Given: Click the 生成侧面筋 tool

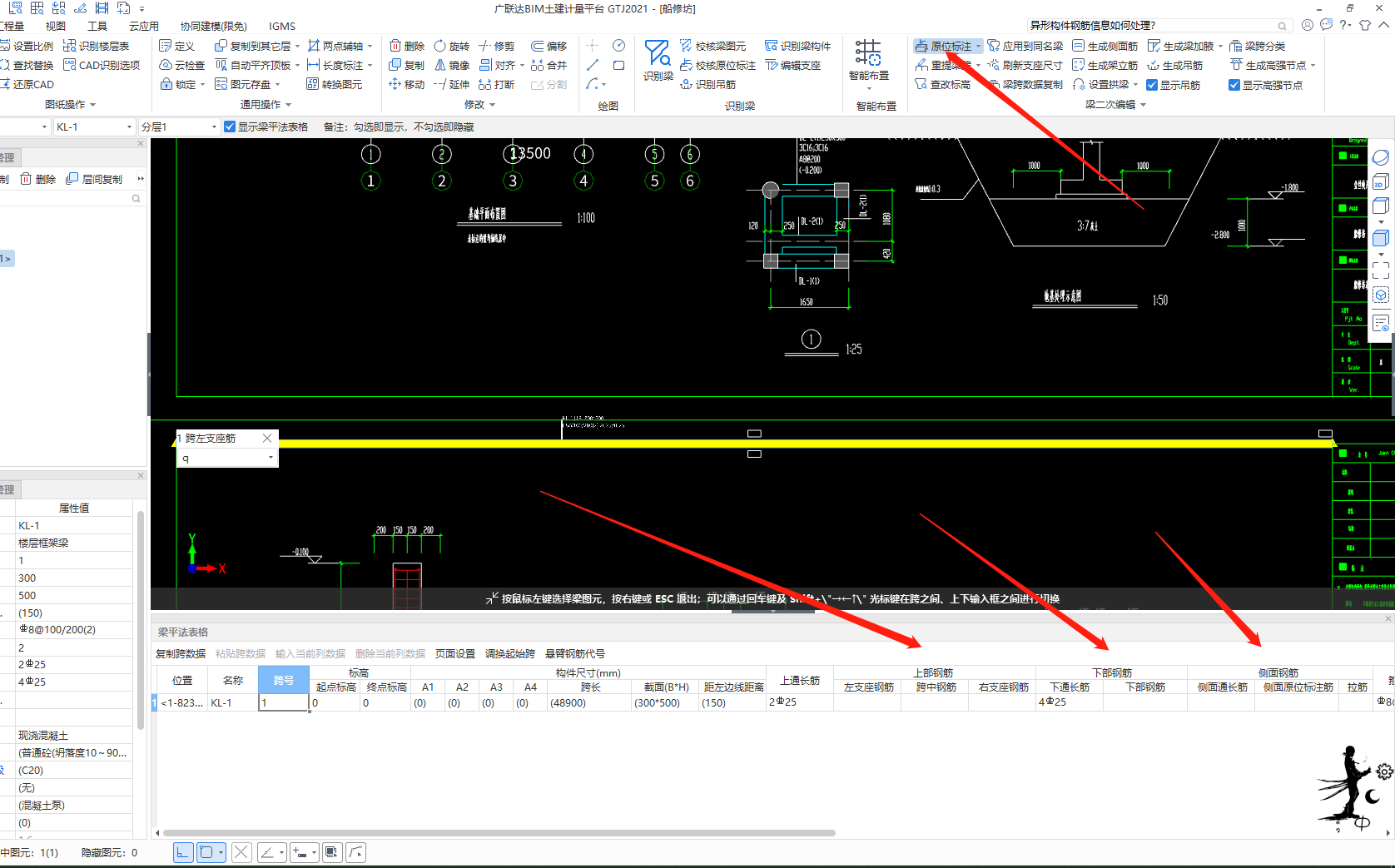Looking at the screenshot, I should (x=1105, y=46).
